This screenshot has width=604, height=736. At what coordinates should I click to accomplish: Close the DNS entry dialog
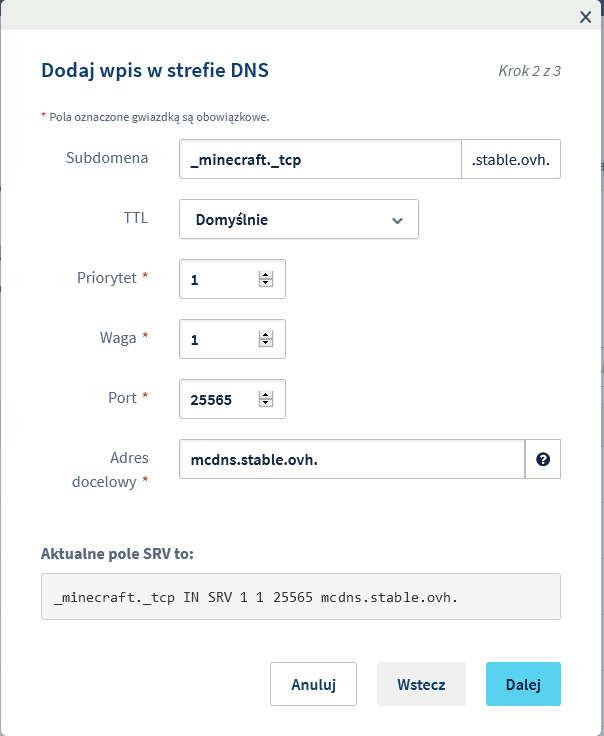pyautogui.click(x=586, y=16)
